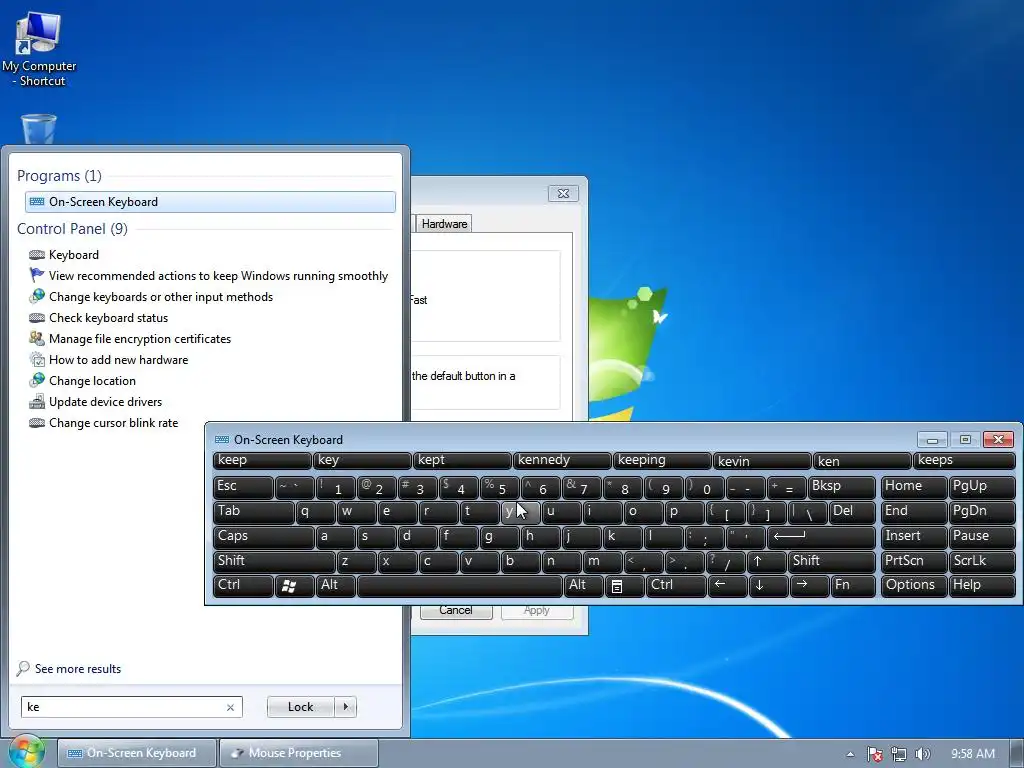Choose prediction word "kept"
The height and width of the screenshot is (768, 1024).
click(462, 460)
